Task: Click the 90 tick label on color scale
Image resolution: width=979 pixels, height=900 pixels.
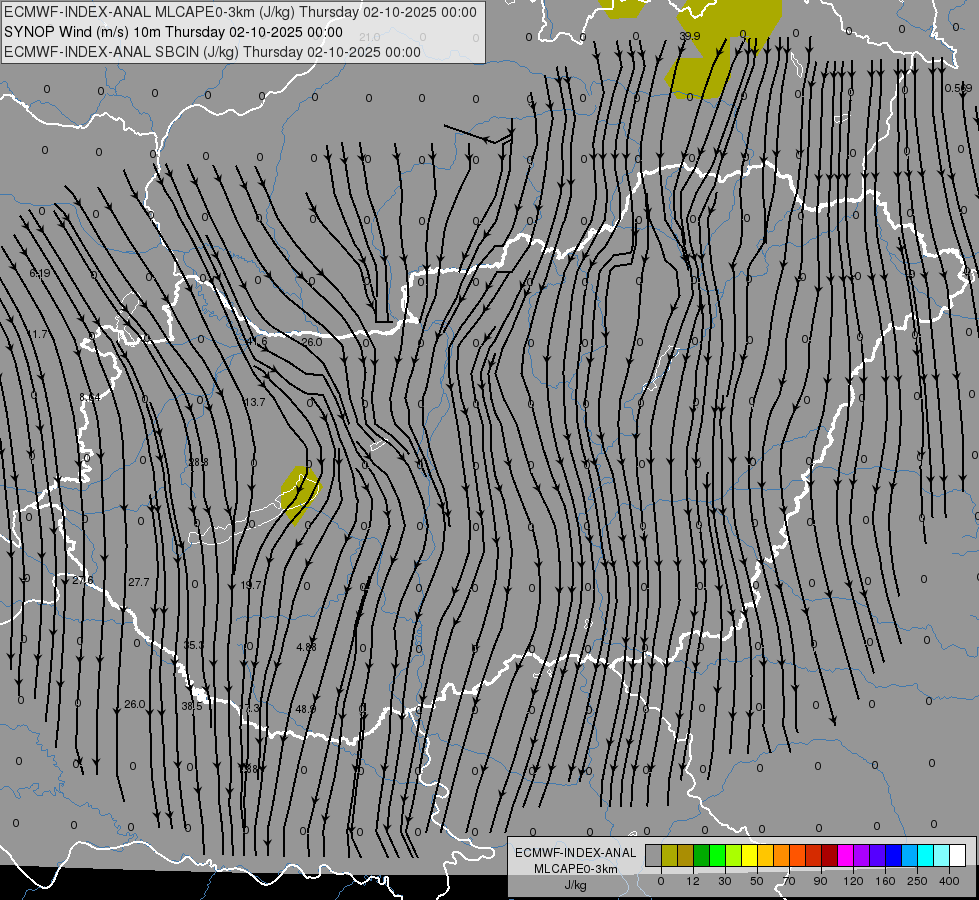Action: pyautogui.click(x=820, y=881)
